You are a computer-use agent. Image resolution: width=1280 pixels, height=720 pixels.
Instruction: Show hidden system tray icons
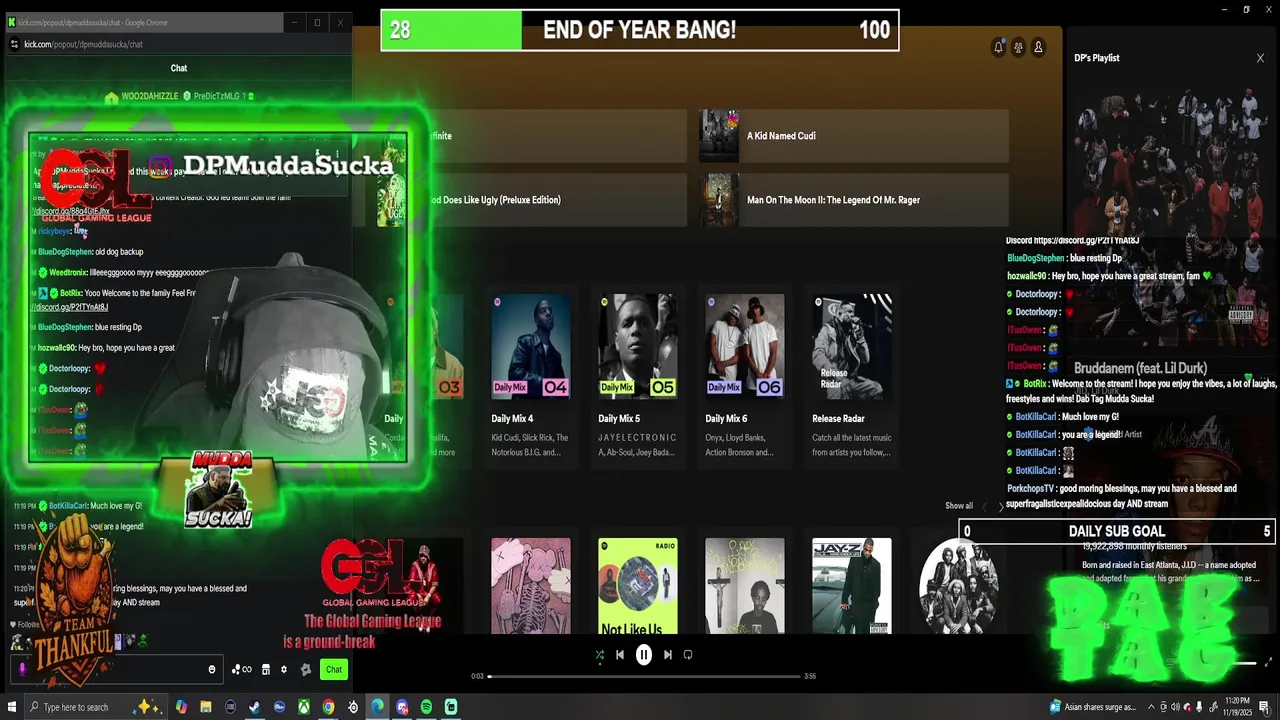[1150, 707]
